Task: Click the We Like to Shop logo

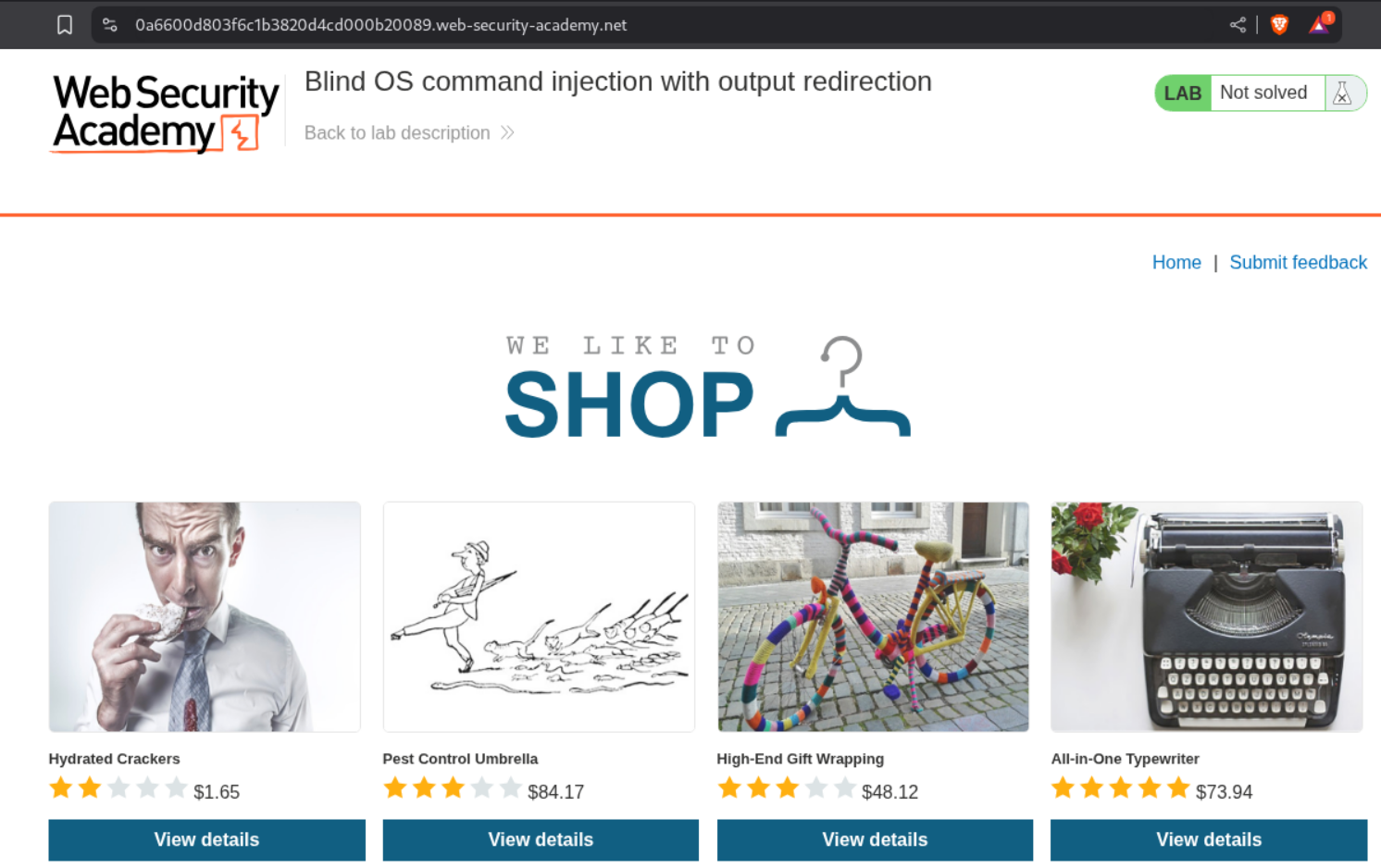Action: [707, 387]
